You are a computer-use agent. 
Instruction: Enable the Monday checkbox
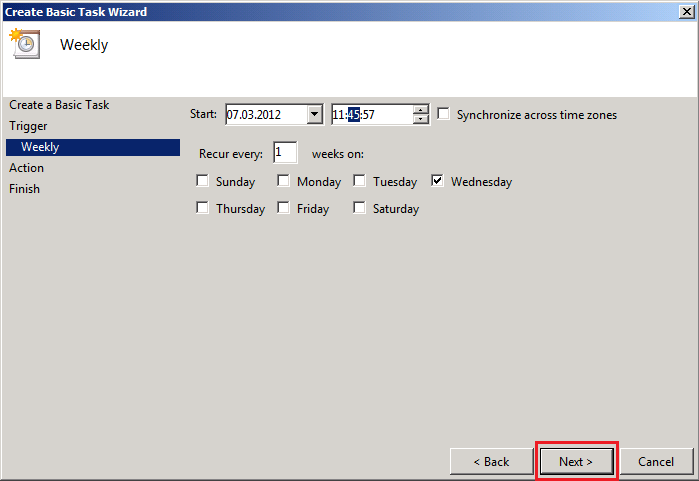pyautogui.click(x=284, y=182)
